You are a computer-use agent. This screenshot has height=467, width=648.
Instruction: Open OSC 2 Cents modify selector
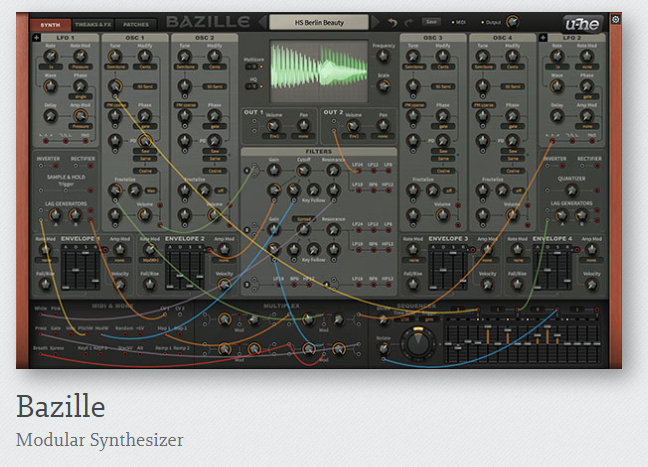click(214, 67)
